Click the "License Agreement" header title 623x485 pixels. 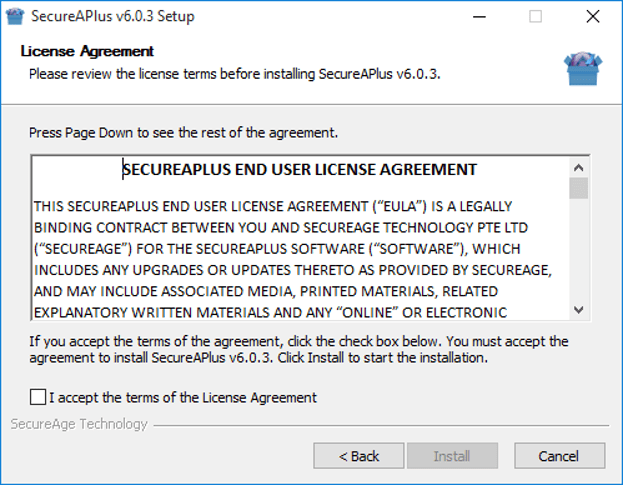[88, 51]
